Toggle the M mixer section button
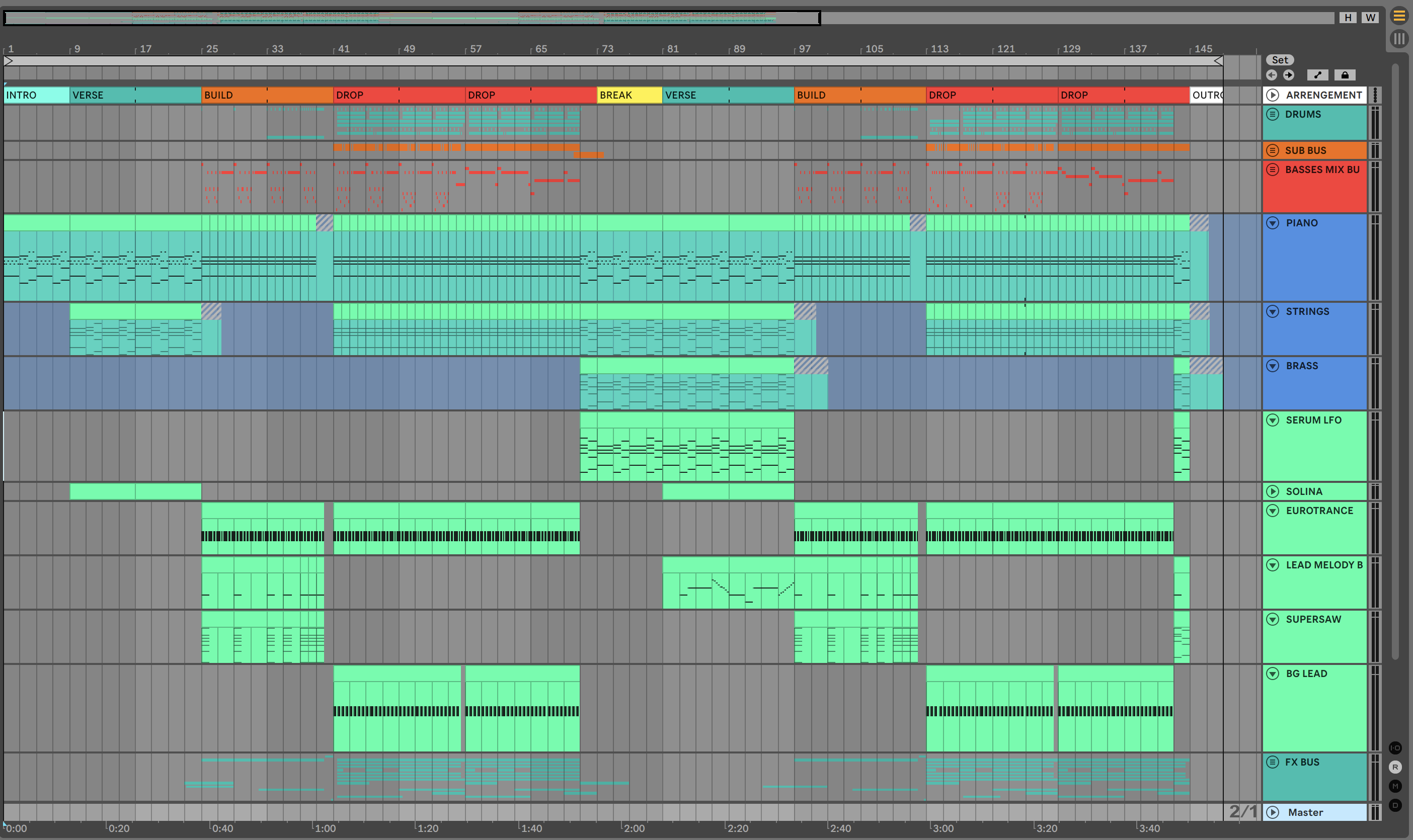Screen dimensions: 1413x840 point(1395,786)
